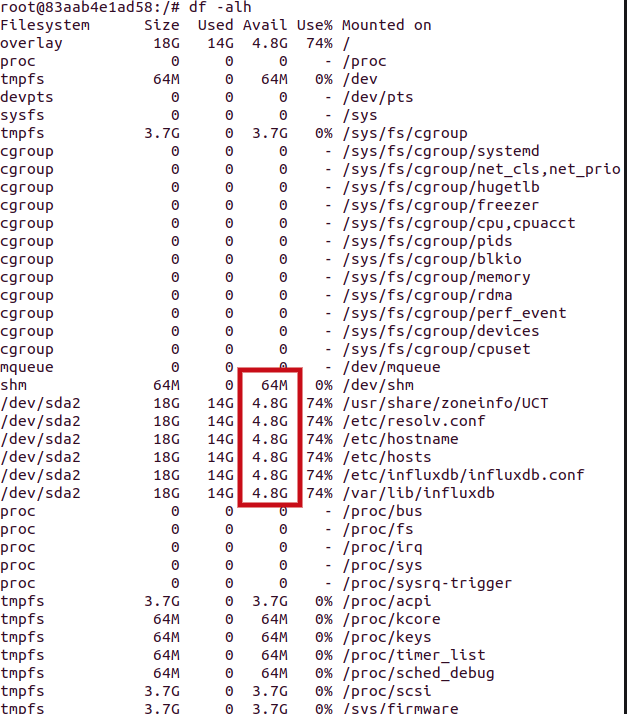Image resolution: width=627 pixels, height=714 pixels.
Task: Click the 'df -alh' command text
Action: point(220,7)
